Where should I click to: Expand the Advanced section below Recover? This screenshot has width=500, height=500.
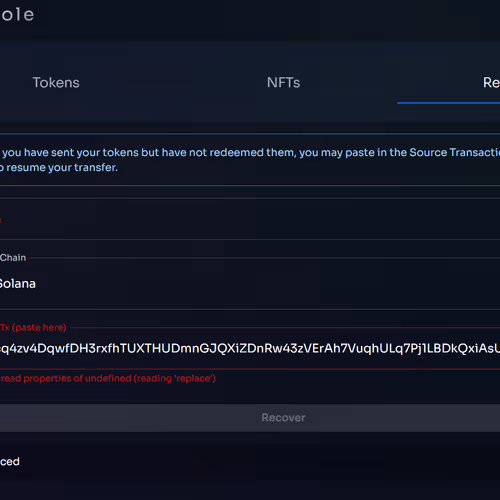(x=10, y=462)
